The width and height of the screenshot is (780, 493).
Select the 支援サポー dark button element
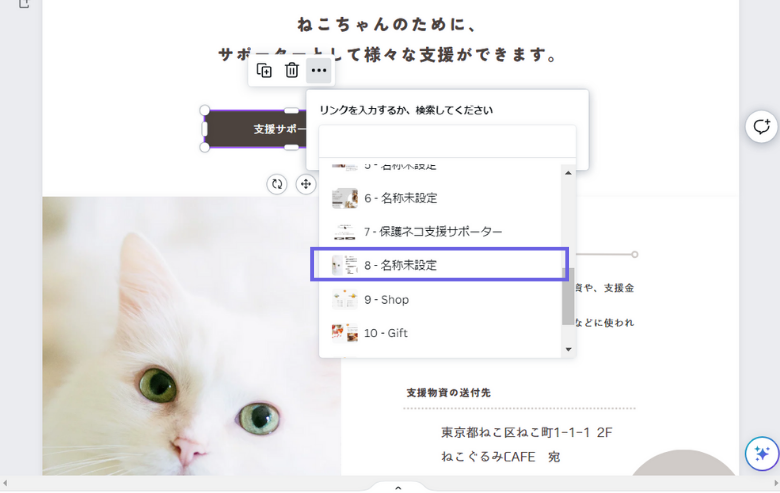[255, 129]
